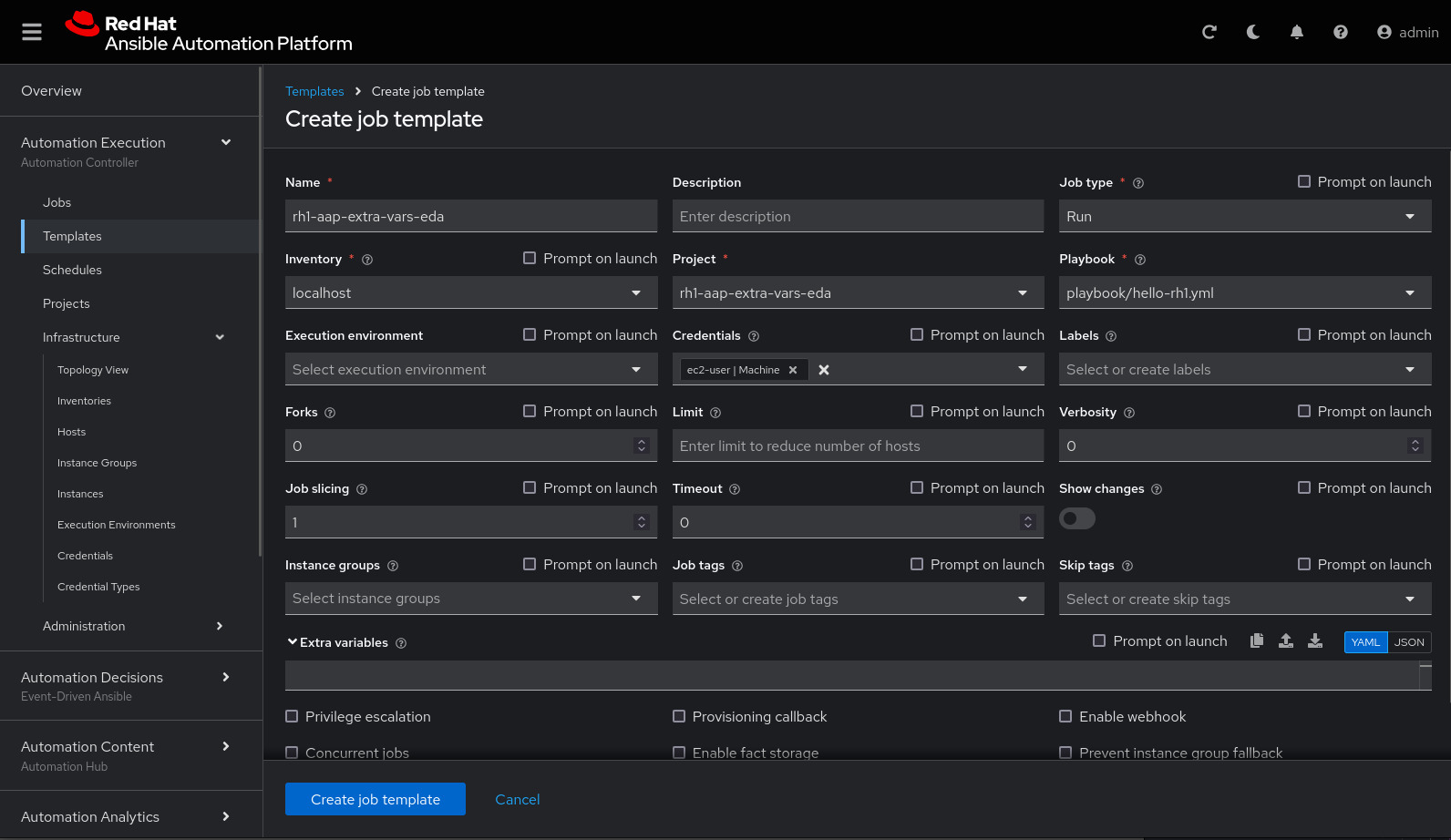The width and height of the screenshot is (1451, 840).
Task: Enable Privilege escalation checkbox
Action: coord(292,716)
